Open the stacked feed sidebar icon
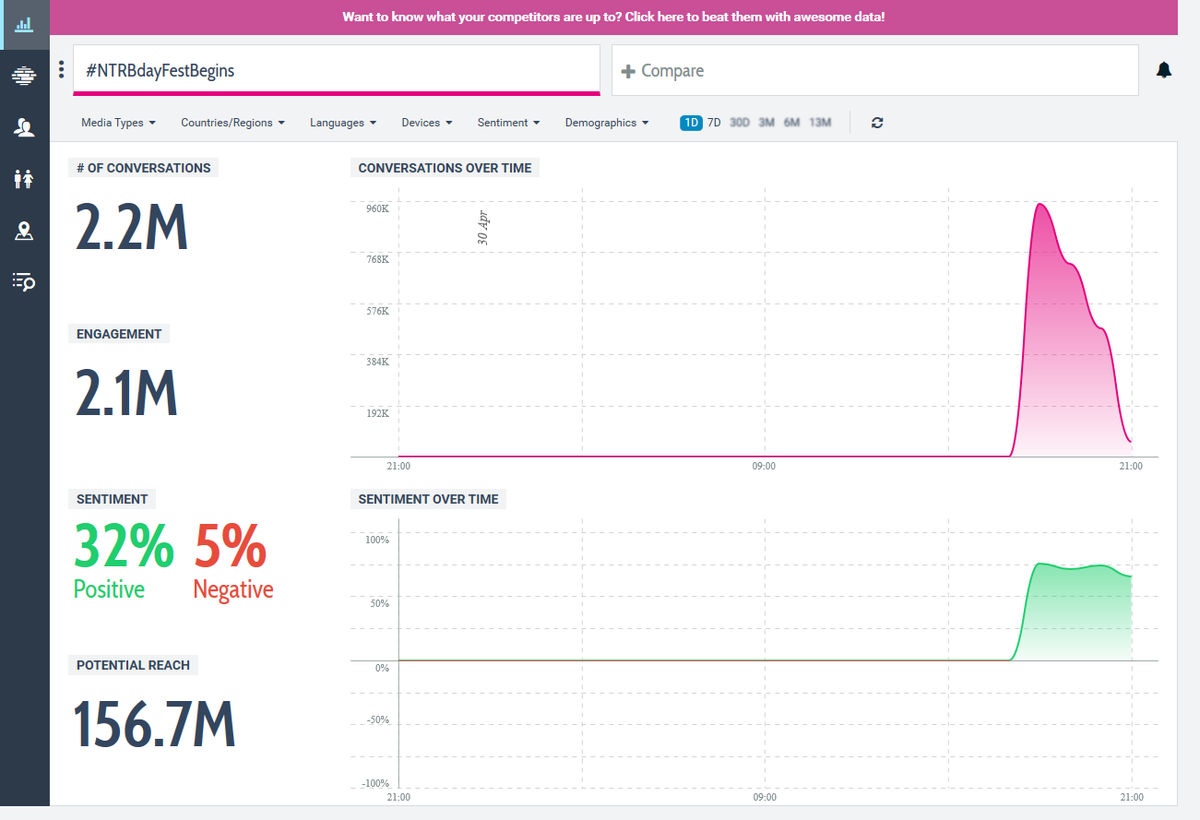This screenshot has width=1200, height=820. (x=24, y=75)
